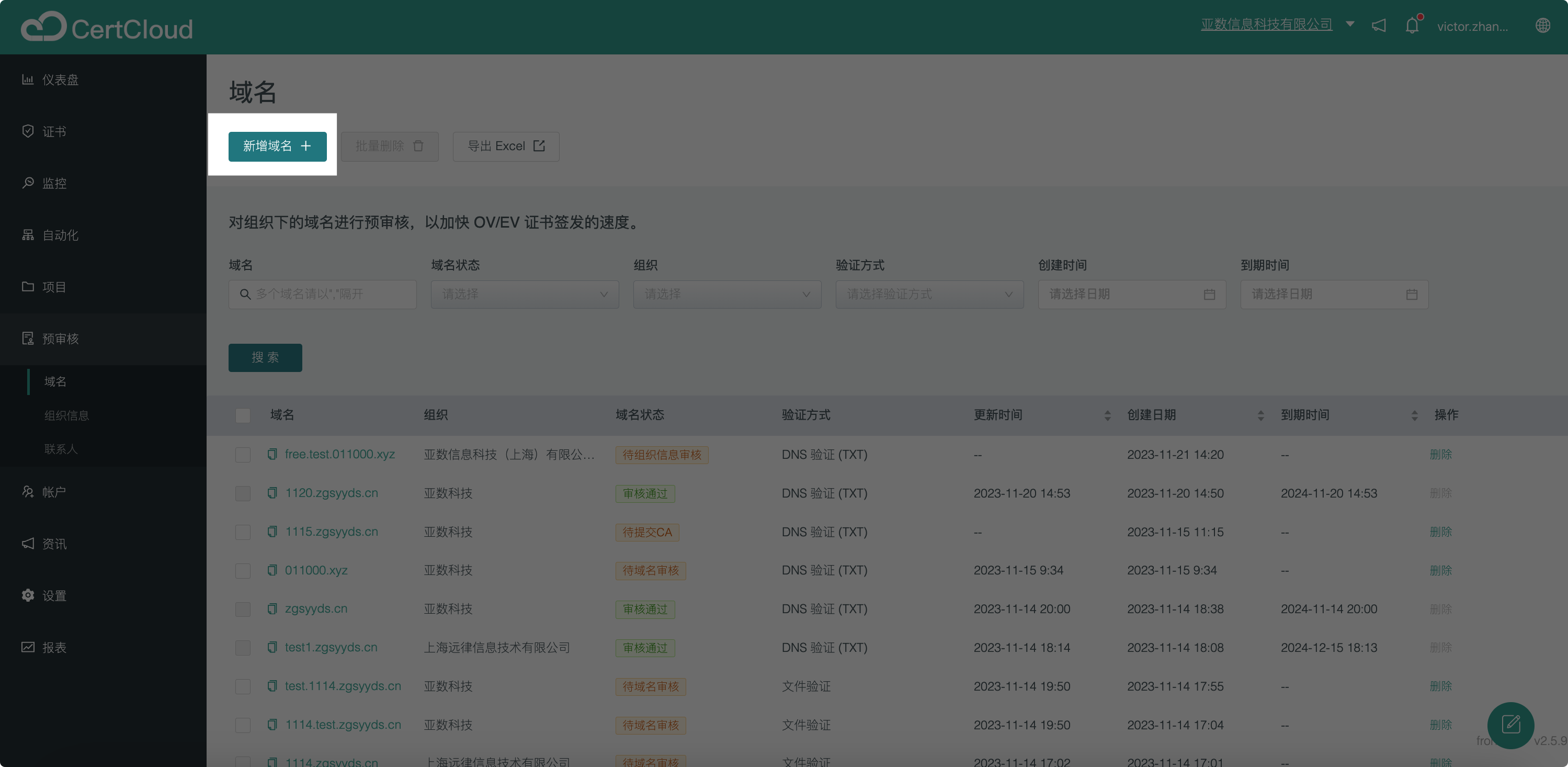This screenshot has height=767, width=1568.
Task: Click the announcements speaker icon in top bar
Action: pyautogui.click(x=1379, y=26)
